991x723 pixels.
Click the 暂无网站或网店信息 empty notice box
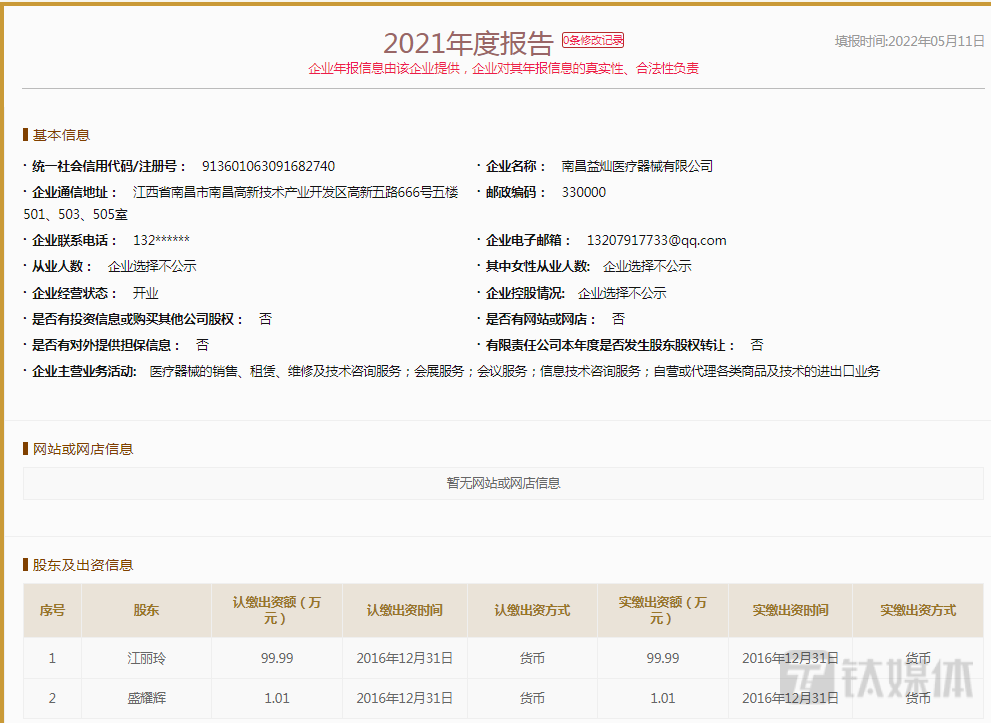503,483
